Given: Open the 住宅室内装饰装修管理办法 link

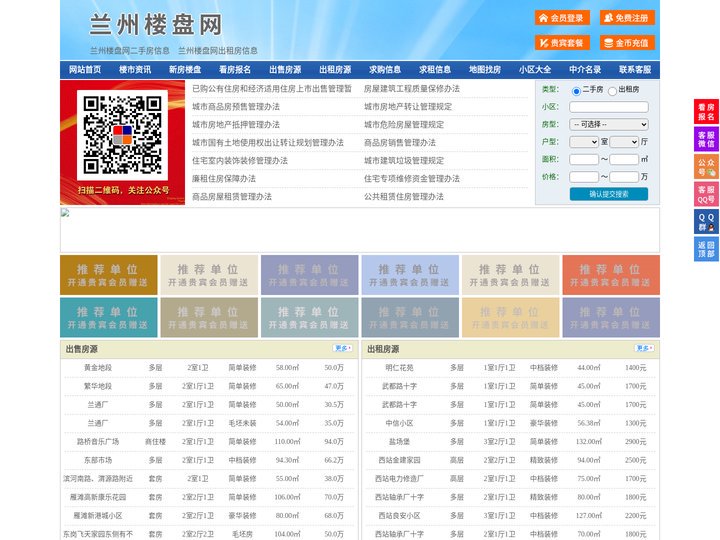Looking at the screenshot, I should pos(240,161).
